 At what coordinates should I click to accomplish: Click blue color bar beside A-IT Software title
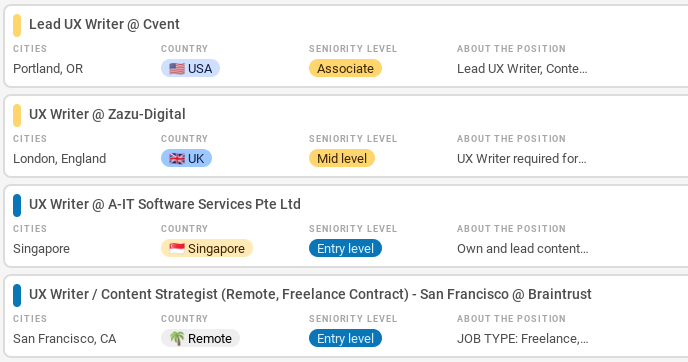click(x=17, y=205)
